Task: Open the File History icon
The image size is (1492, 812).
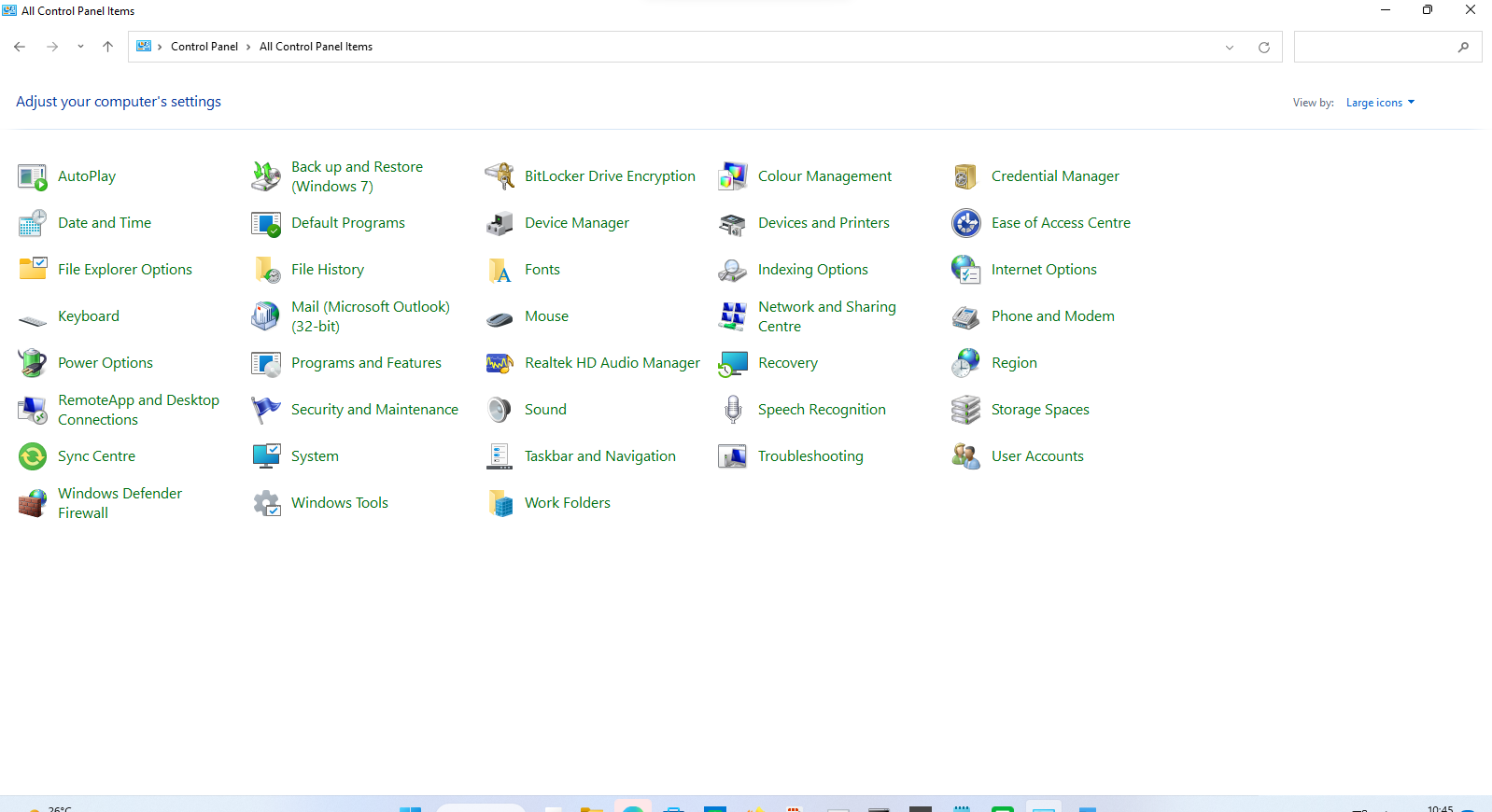Action: [x=266, y=270]
